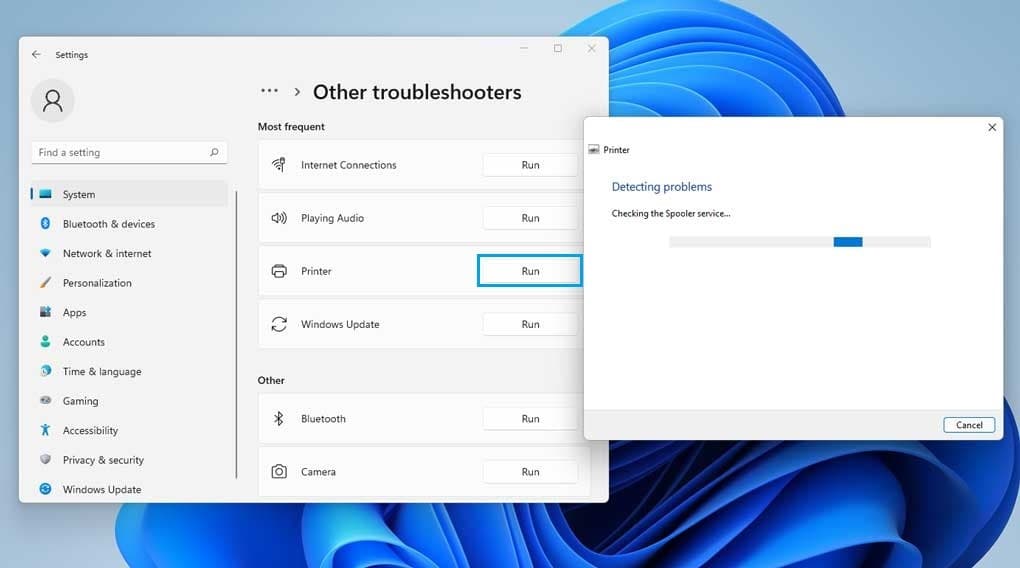This screenshot has width=1020, height=568.
Task: Select Privacy & security in sidebar
Action: pyautogui.click(x=129, y=459)
